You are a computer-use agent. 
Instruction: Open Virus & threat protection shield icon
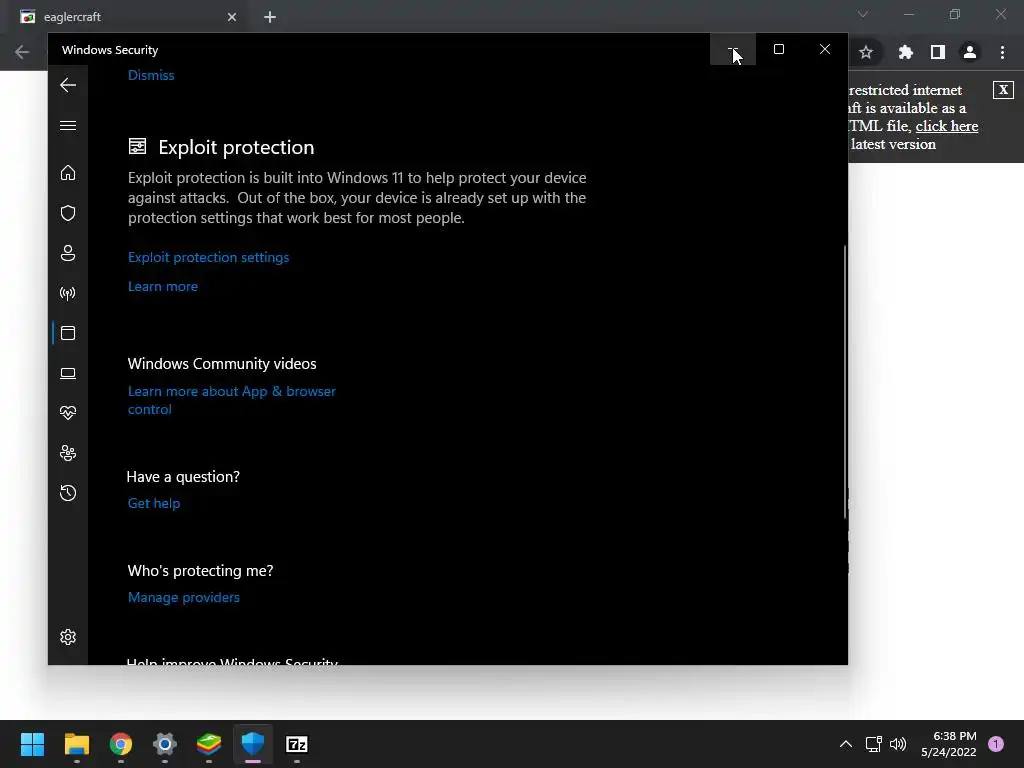point(68,213)
